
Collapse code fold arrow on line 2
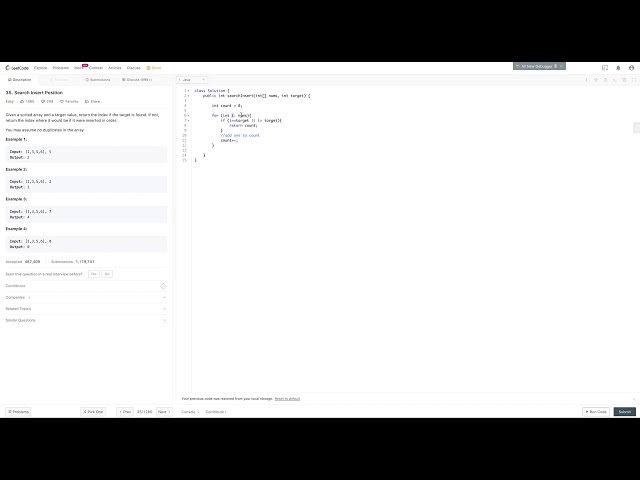pyautogui.click(x=189, y=96)
